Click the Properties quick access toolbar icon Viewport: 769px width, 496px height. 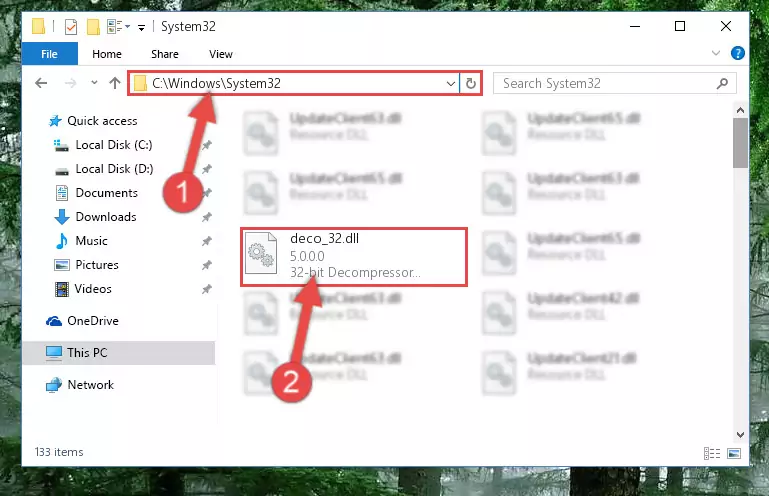pyautogui.click(x=71, y=26)
